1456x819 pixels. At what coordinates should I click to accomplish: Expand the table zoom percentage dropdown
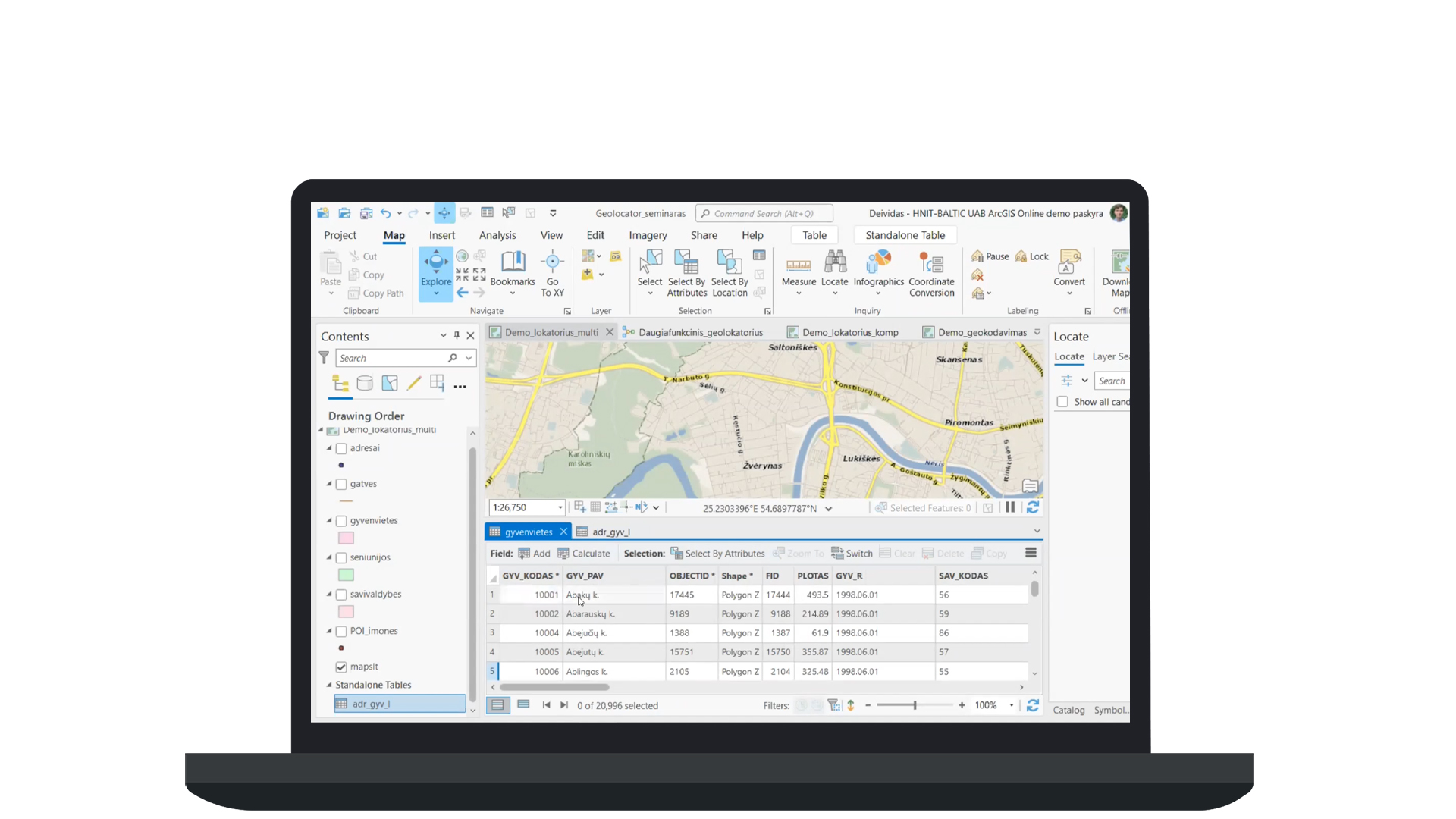[x=1012, y=706]
